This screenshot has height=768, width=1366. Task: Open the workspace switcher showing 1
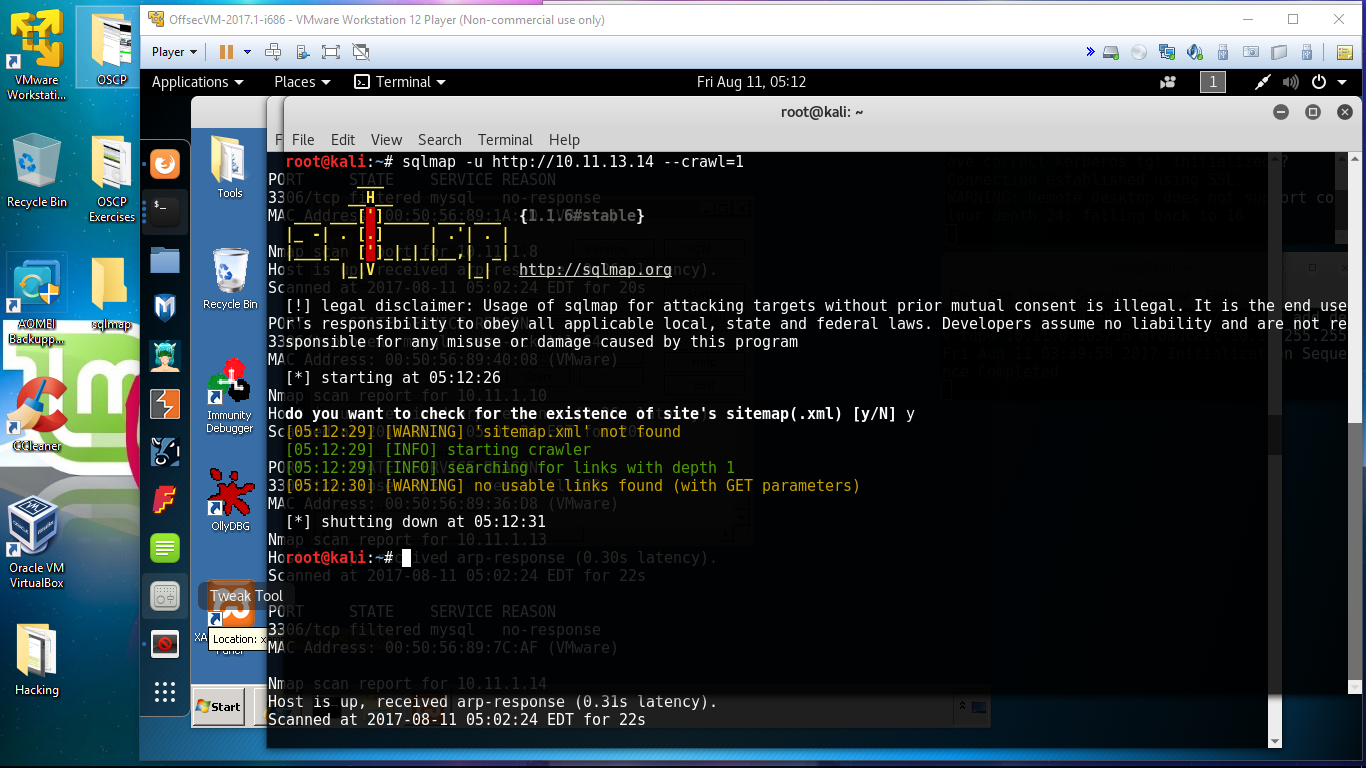(1212, 82)
